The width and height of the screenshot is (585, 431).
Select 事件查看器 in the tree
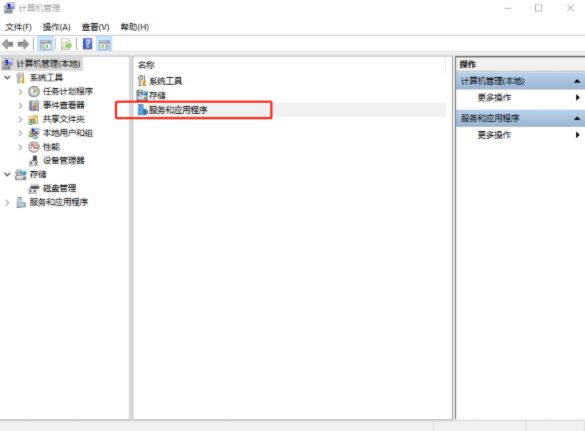click(x=64, y=105)
